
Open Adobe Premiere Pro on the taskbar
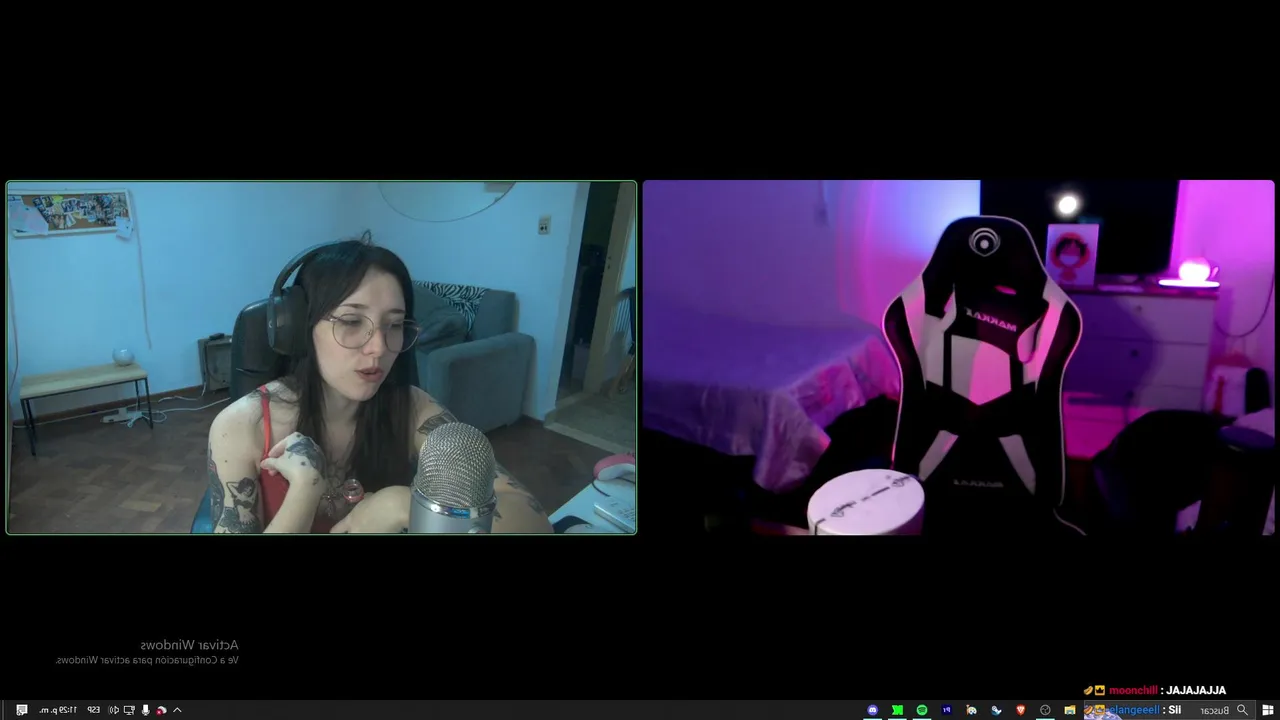947,710
